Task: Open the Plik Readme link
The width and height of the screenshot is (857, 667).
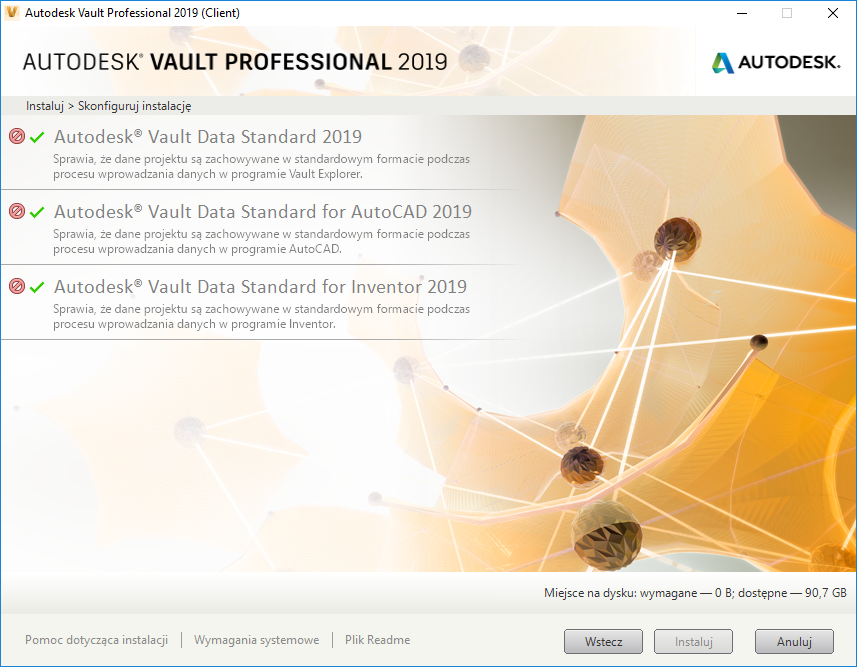Action: pyautogui.click(x=377, y=640)
